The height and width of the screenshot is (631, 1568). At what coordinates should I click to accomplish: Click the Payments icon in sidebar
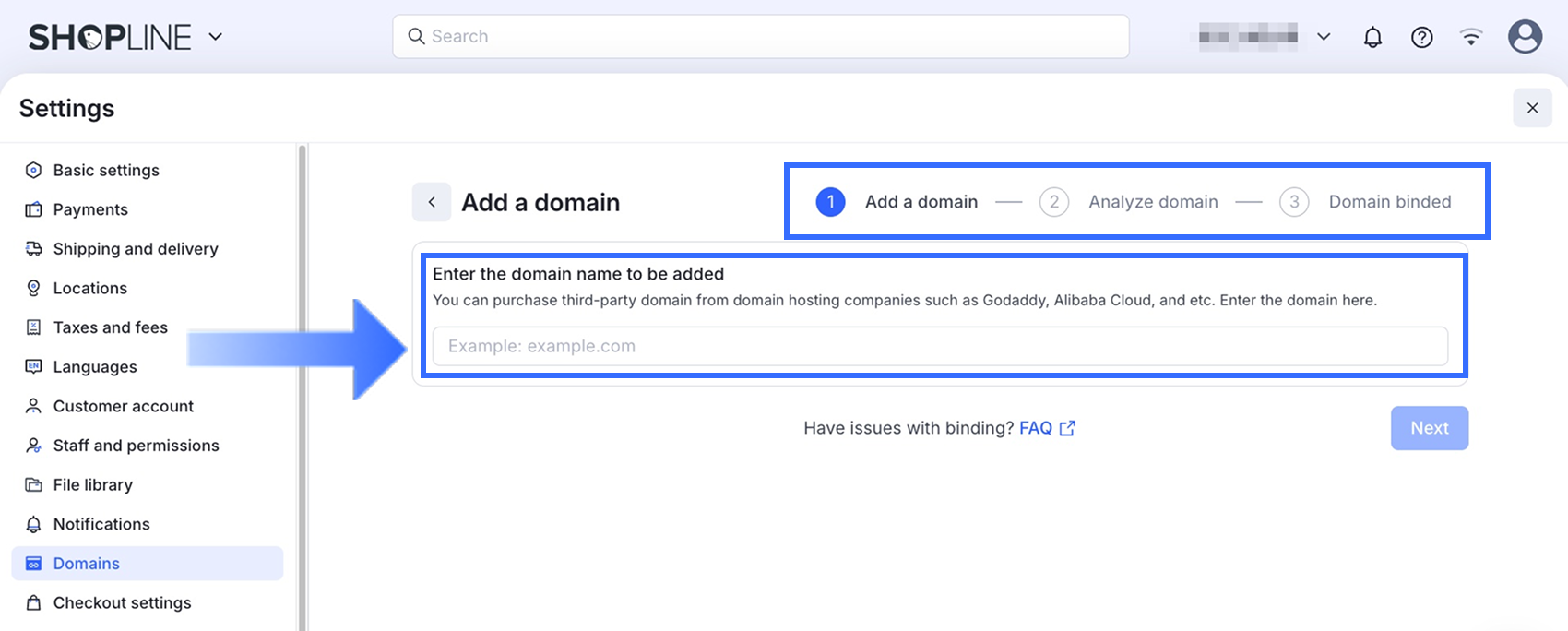34,209
